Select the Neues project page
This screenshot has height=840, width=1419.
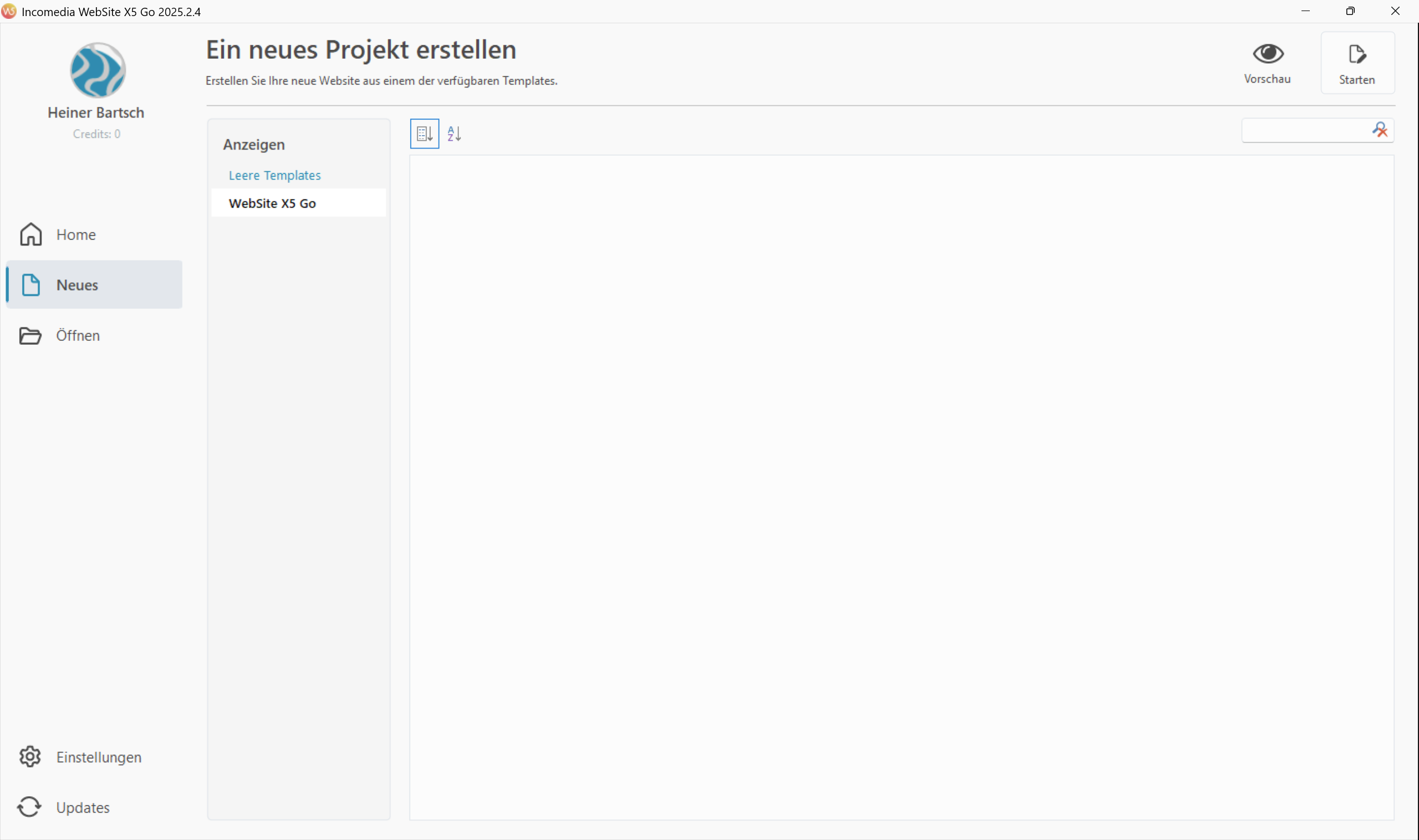pos(77,285)
